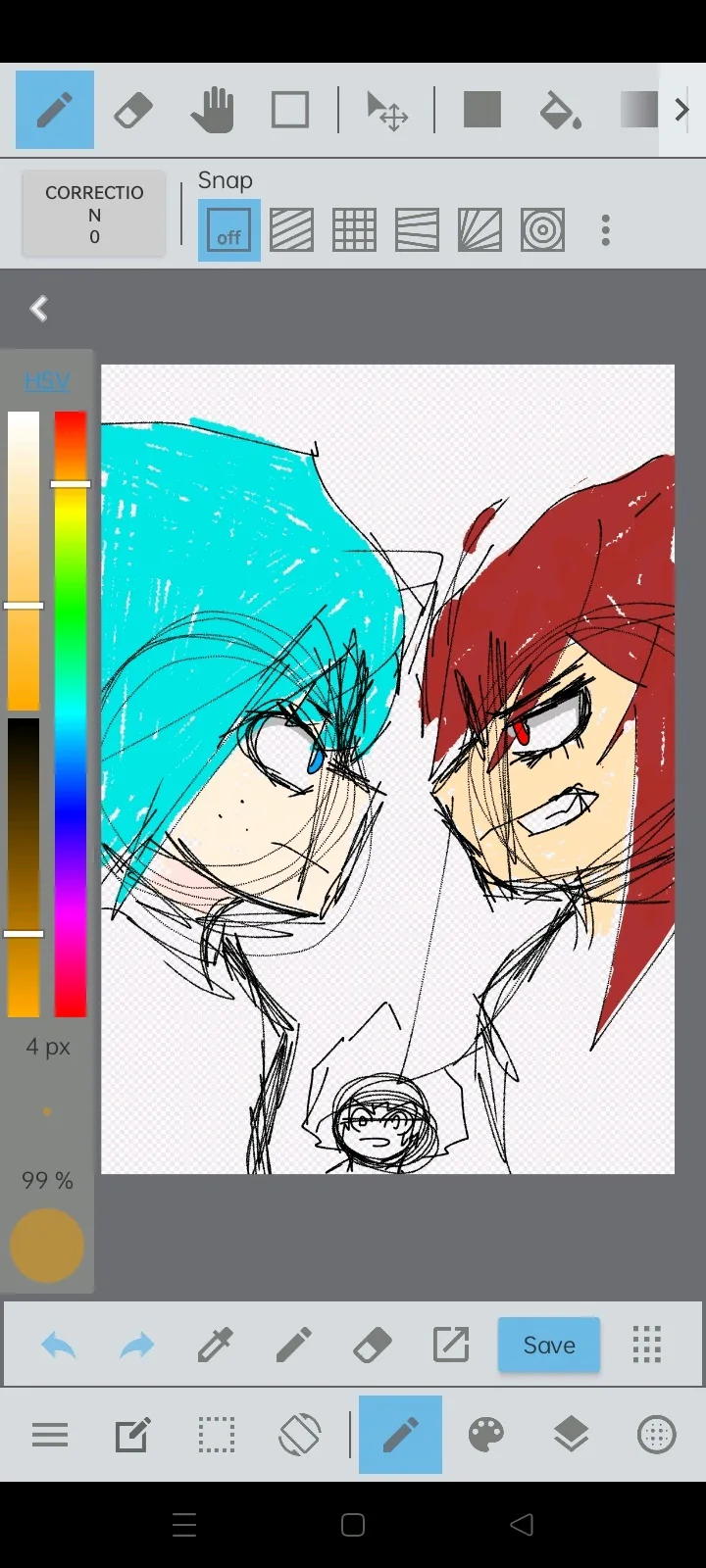Open Android recent apps

tap(184, 1525)
